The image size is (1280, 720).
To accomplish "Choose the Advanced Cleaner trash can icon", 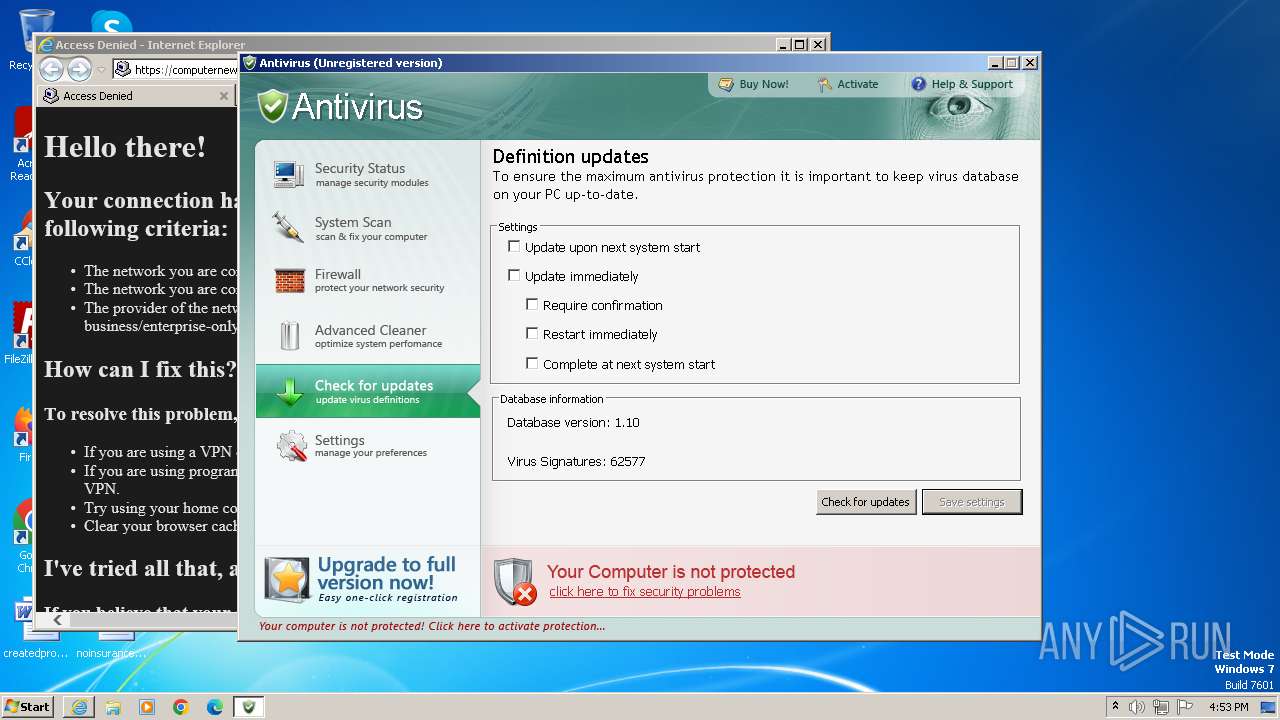I will click(289, 336).
